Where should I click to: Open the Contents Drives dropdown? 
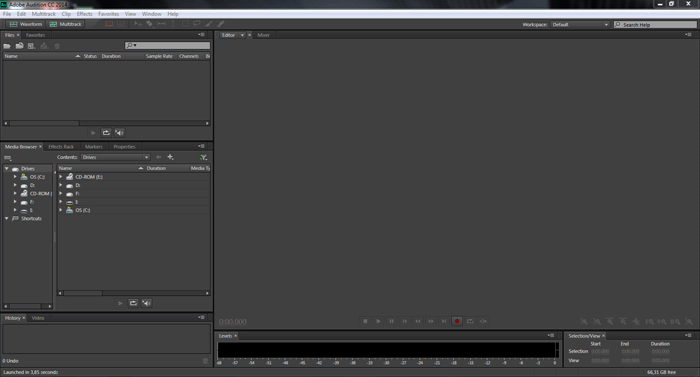115,157
